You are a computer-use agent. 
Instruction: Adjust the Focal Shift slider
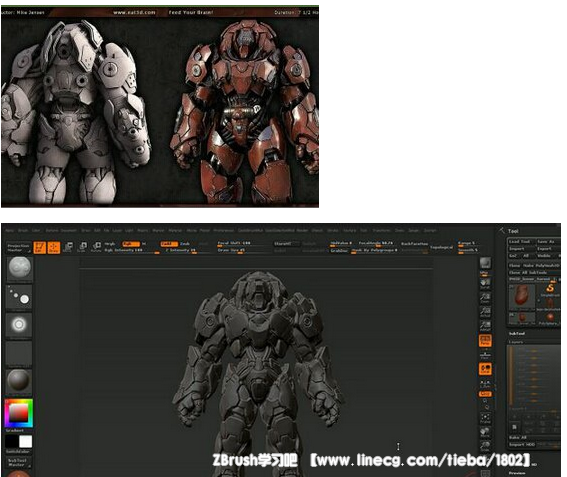(x=241, y=243)
